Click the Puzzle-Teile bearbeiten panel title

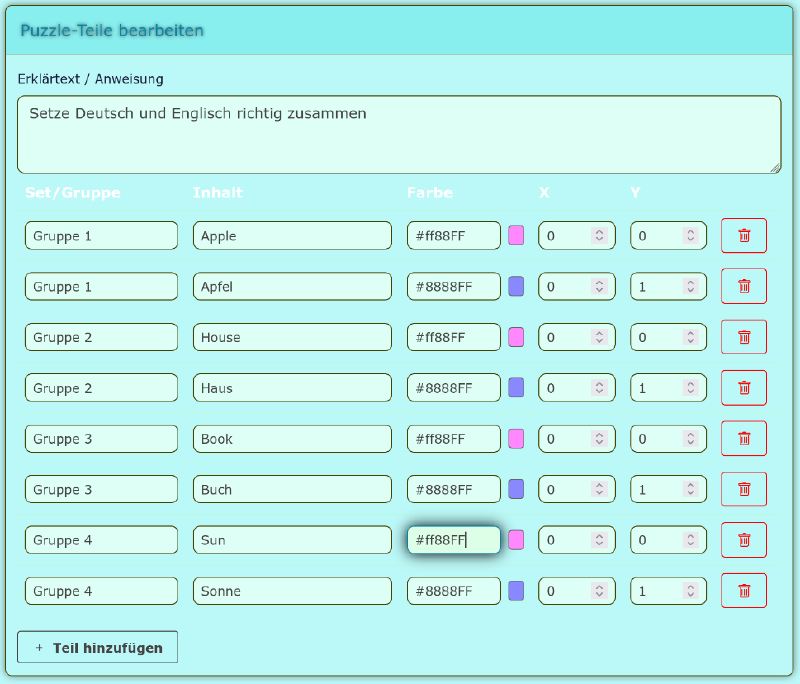[112, 31]
